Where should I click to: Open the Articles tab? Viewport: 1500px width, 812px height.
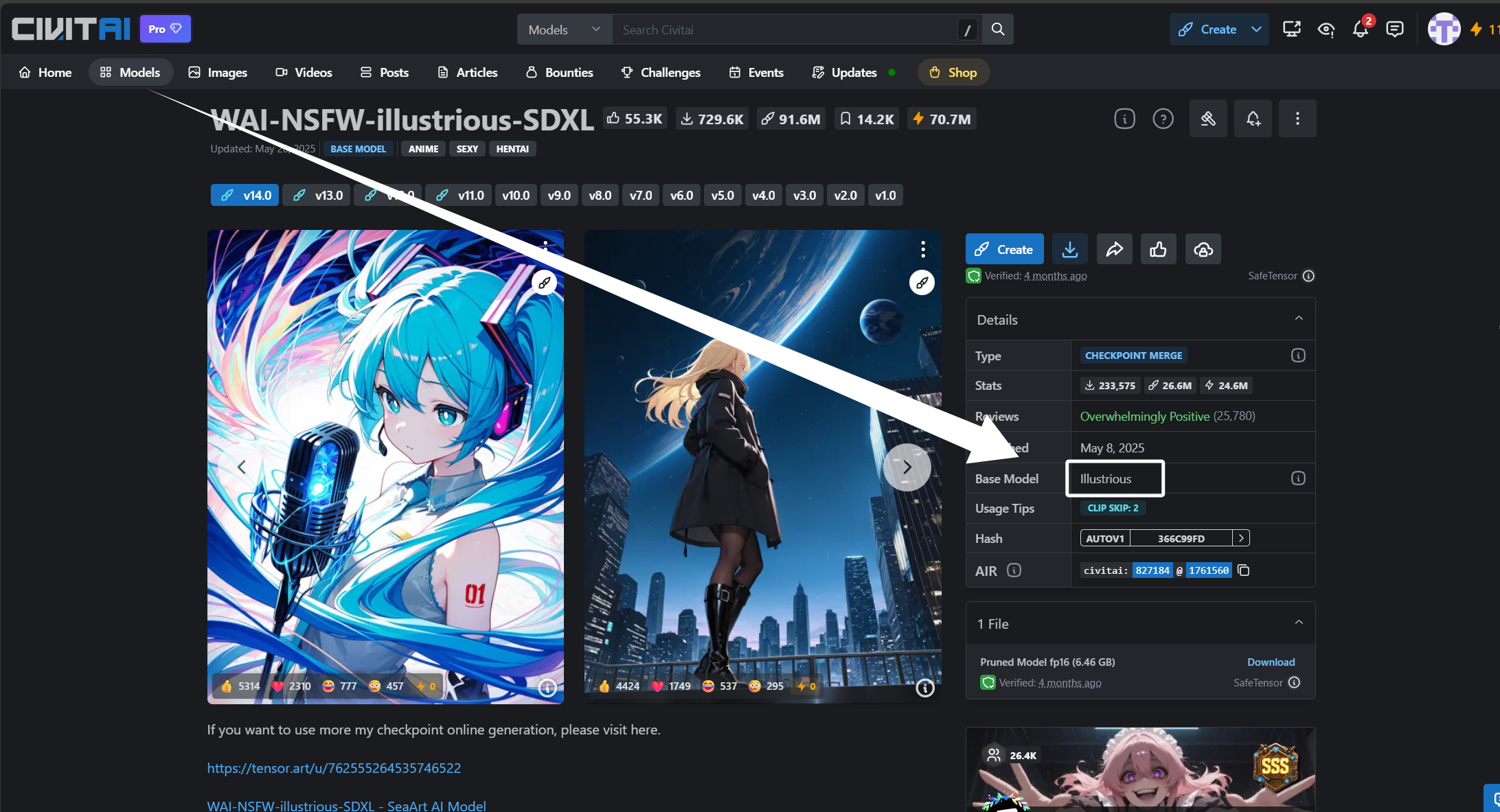(468, 72)
